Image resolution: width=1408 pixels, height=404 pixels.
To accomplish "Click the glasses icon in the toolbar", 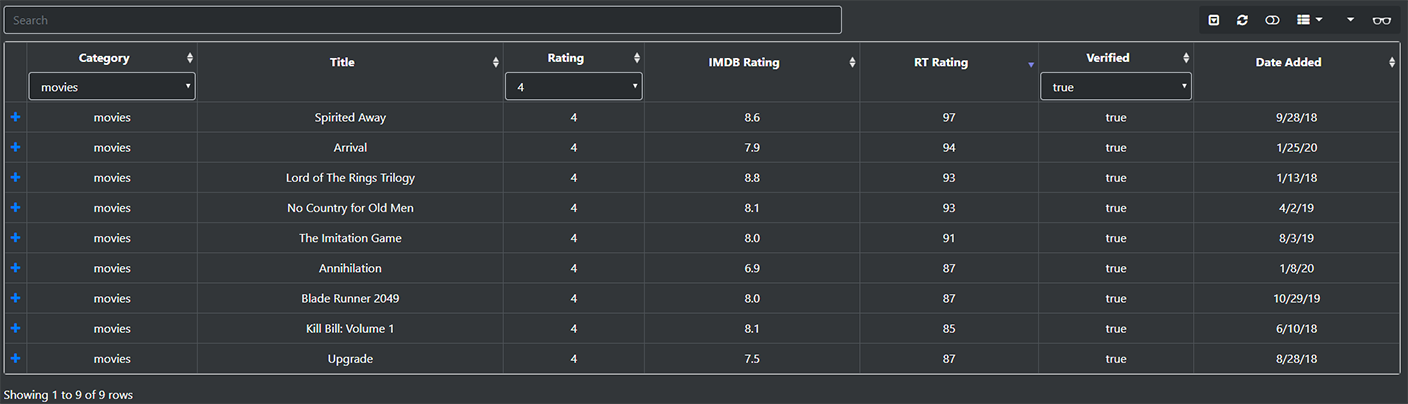I will pyautogui.click(x=1382, y=20).
